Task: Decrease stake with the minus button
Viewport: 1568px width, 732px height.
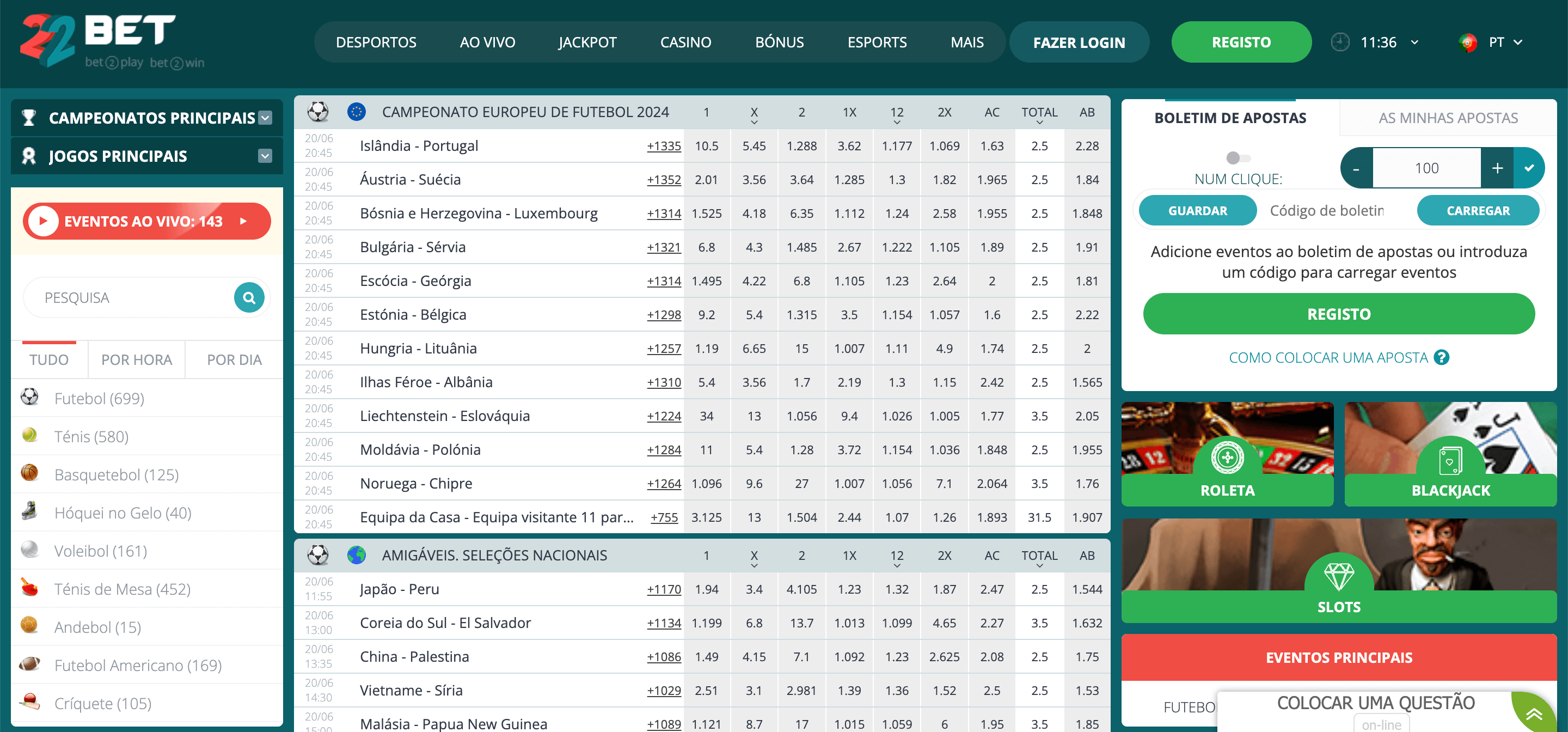Action: 1356,168
